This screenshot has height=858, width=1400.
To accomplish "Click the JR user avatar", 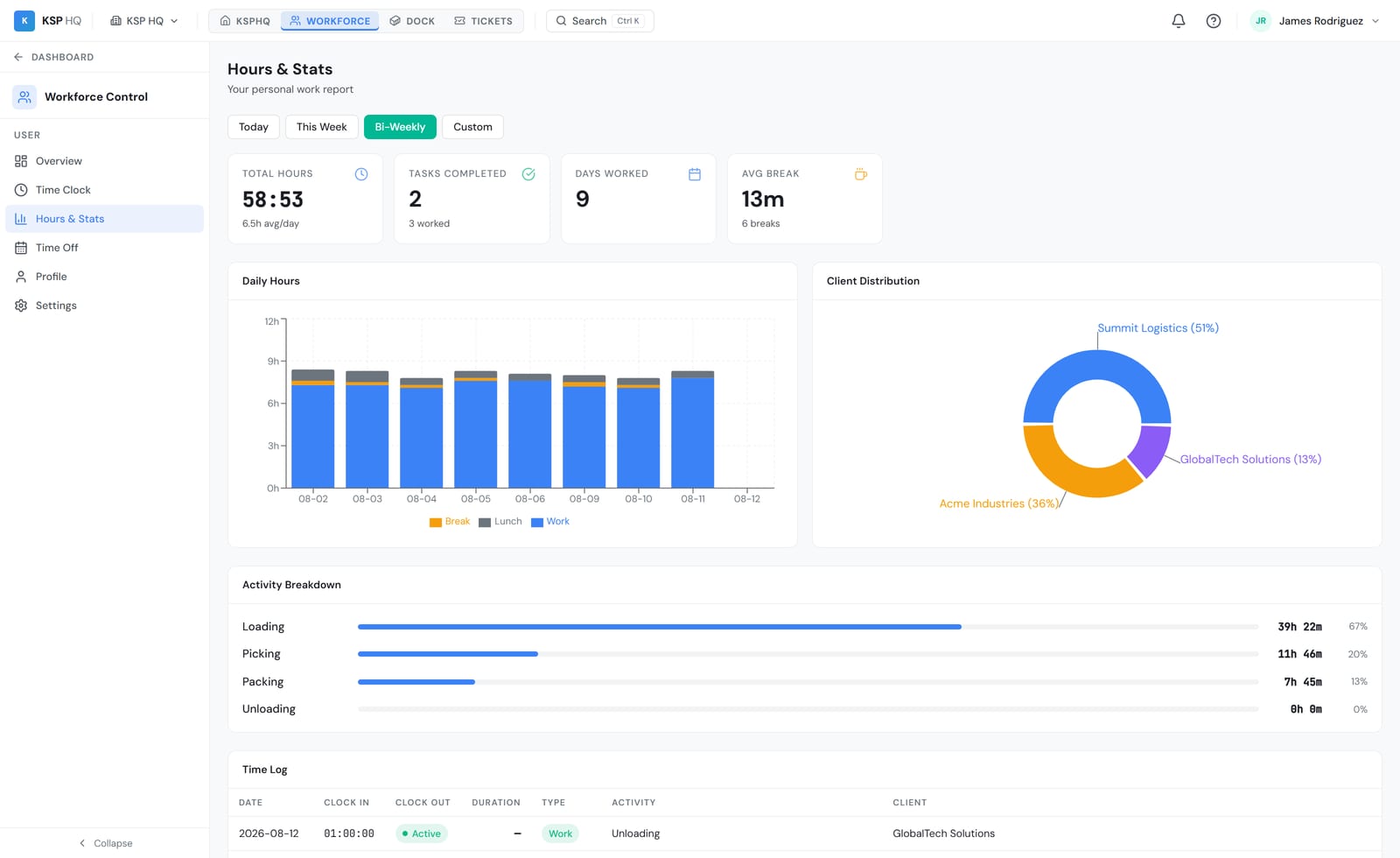I will [1261, 21].
